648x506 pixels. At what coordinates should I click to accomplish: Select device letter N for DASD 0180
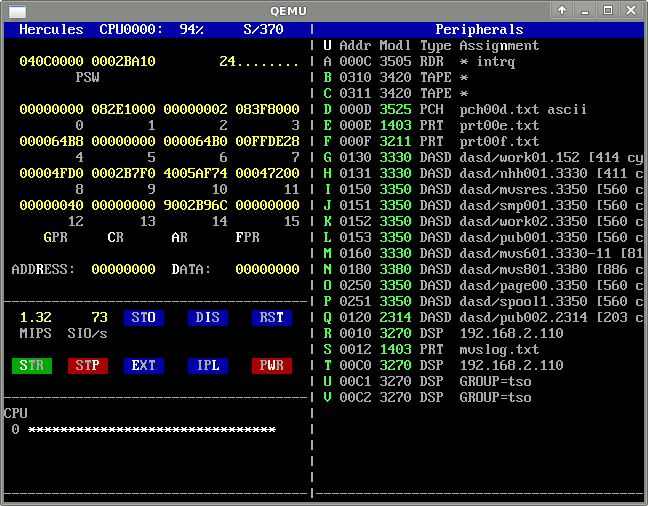click(327, 270)
